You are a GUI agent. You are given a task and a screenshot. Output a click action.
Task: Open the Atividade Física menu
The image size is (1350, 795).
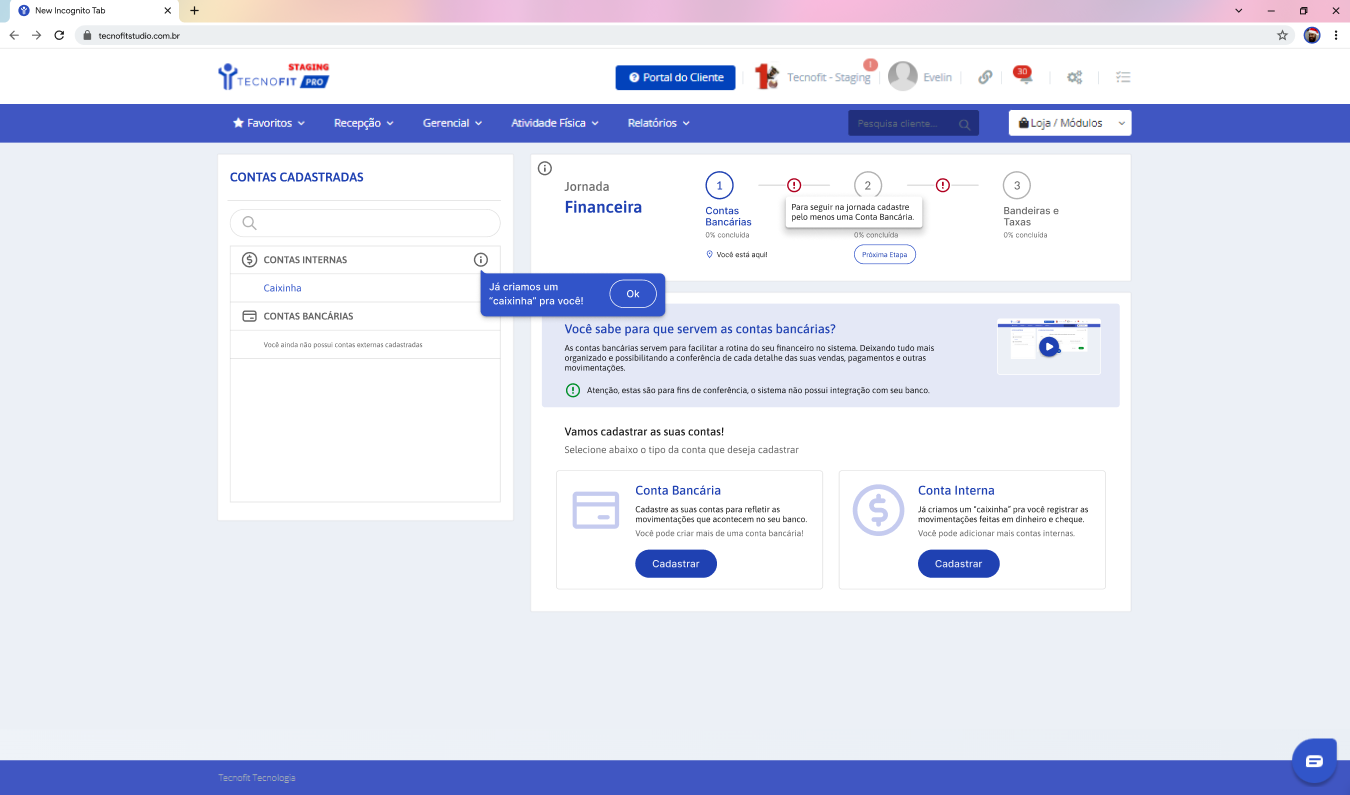[x=554, y=123]
